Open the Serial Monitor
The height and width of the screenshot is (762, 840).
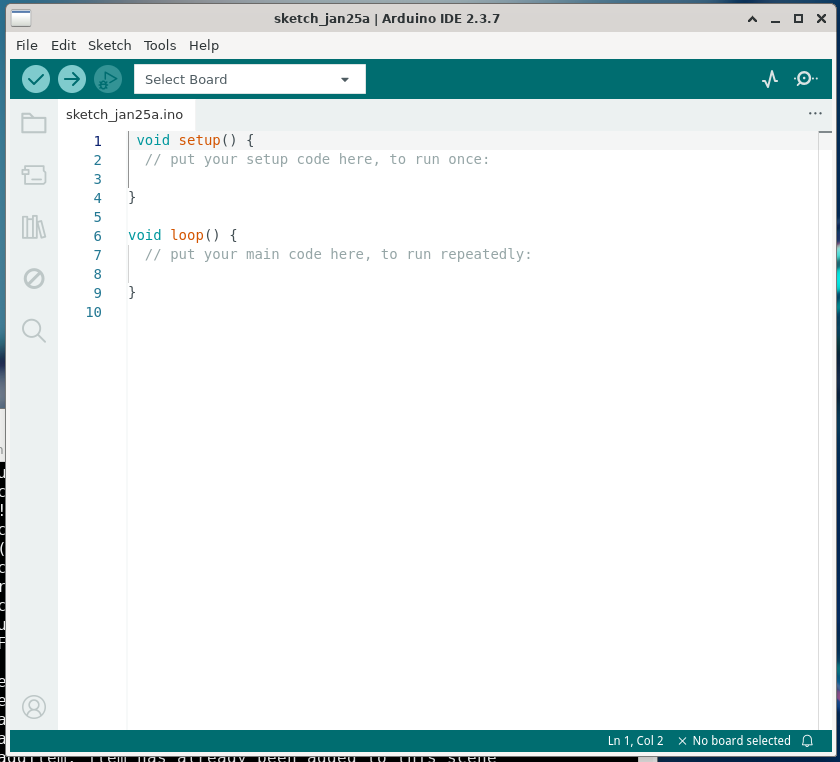[806, 79]
